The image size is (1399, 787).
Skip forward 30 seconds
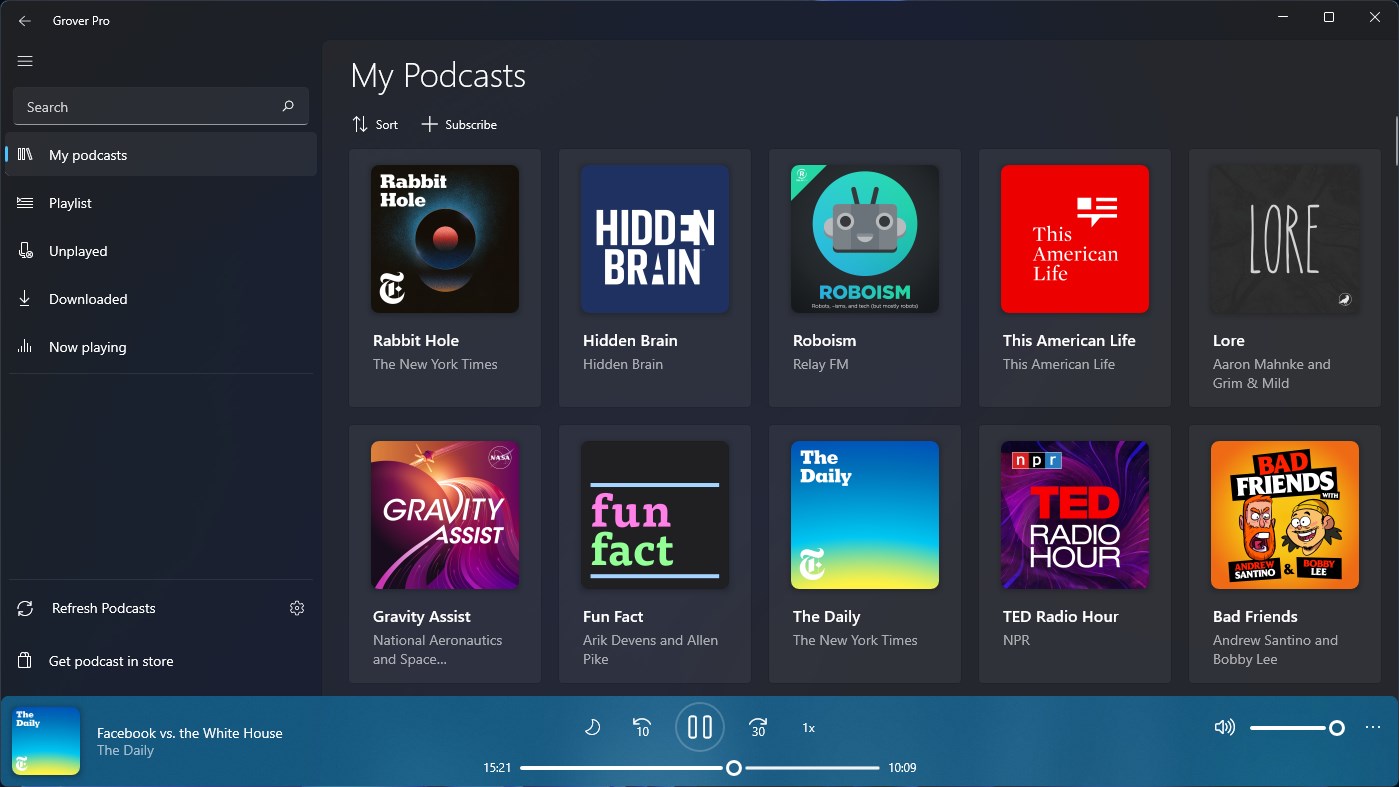coord(757,727)
